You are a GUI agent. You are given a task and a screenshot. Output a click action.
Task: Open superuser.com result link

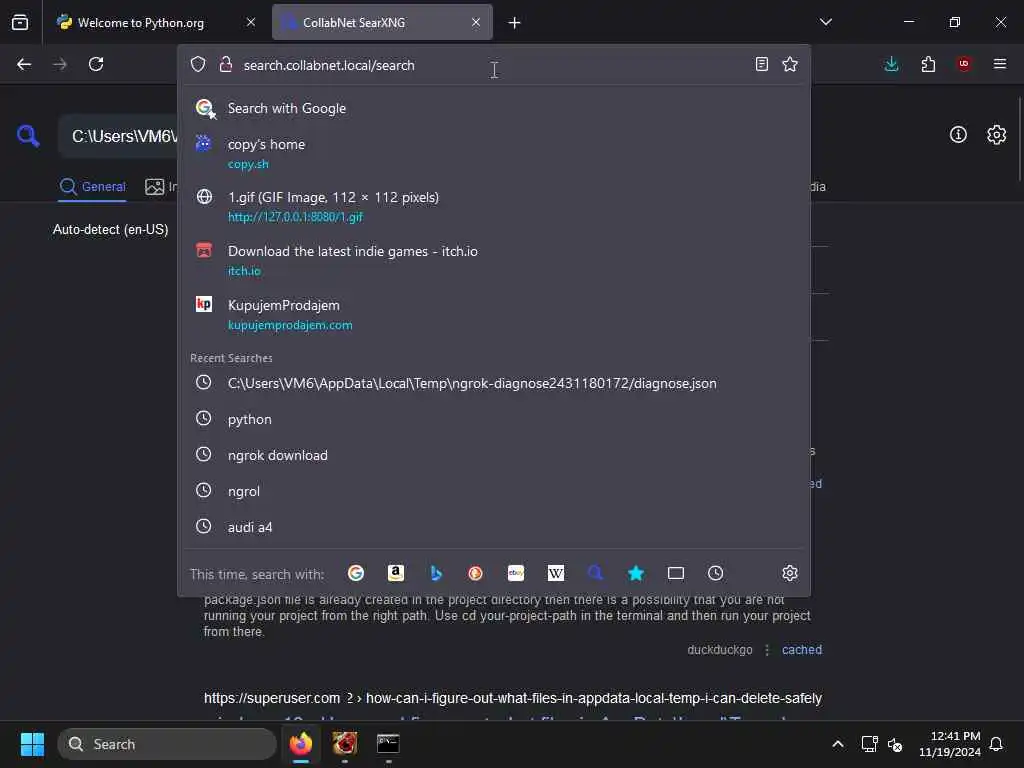point(513,698)
